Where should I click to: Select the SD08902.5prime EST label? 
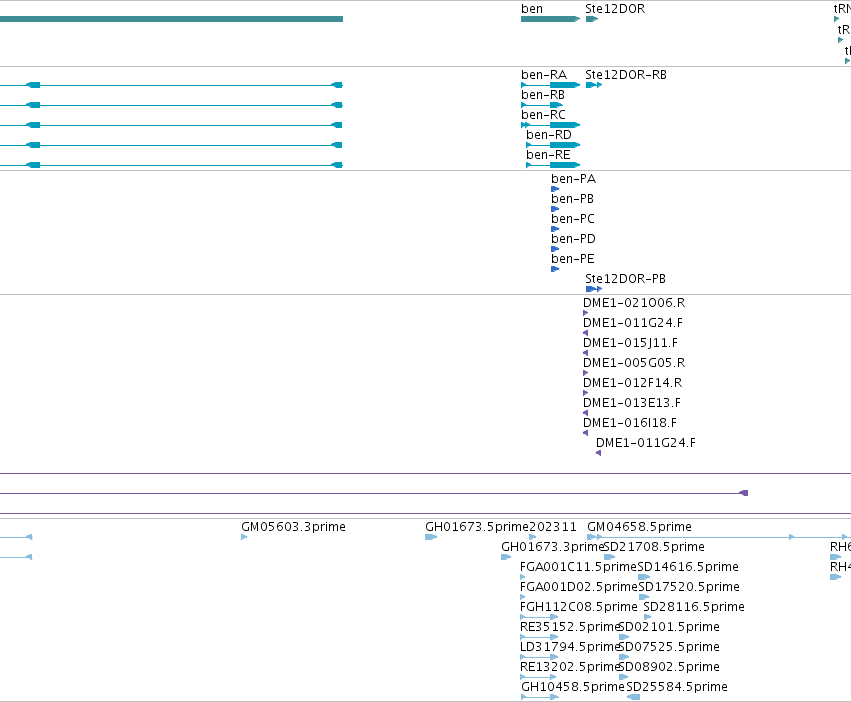[x=669, y=667]
